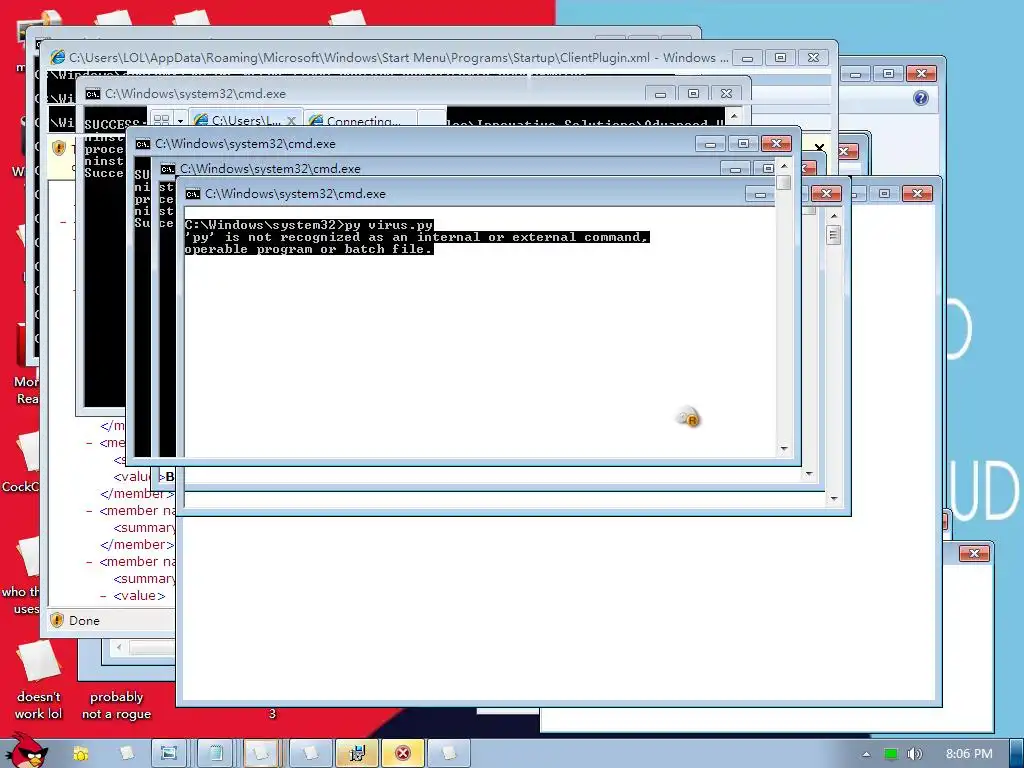Click the Internet Explorer title bar icon
The image size is (1024, 768).
tap(57, 57)
